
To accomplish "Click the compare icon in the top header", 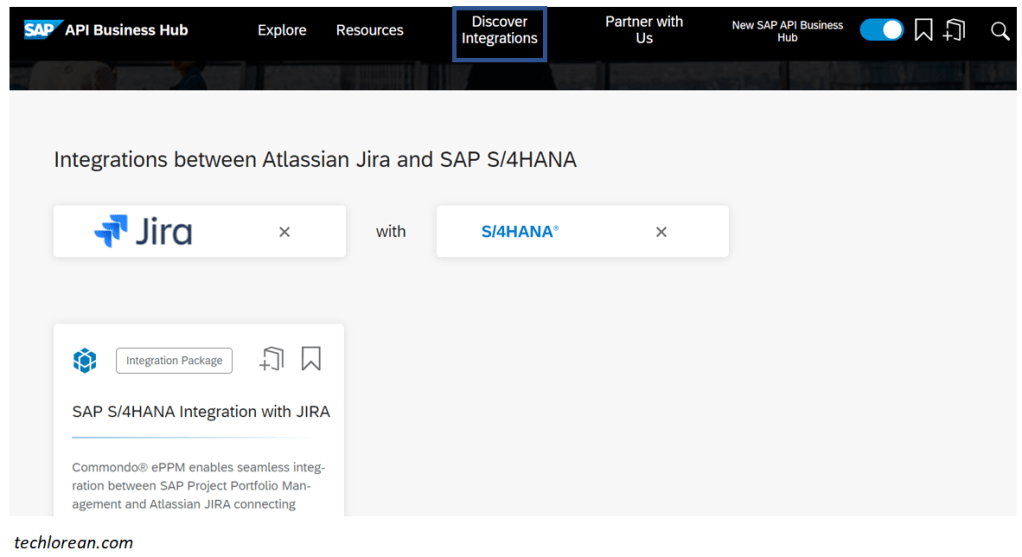I will click(x=954, y=30).
